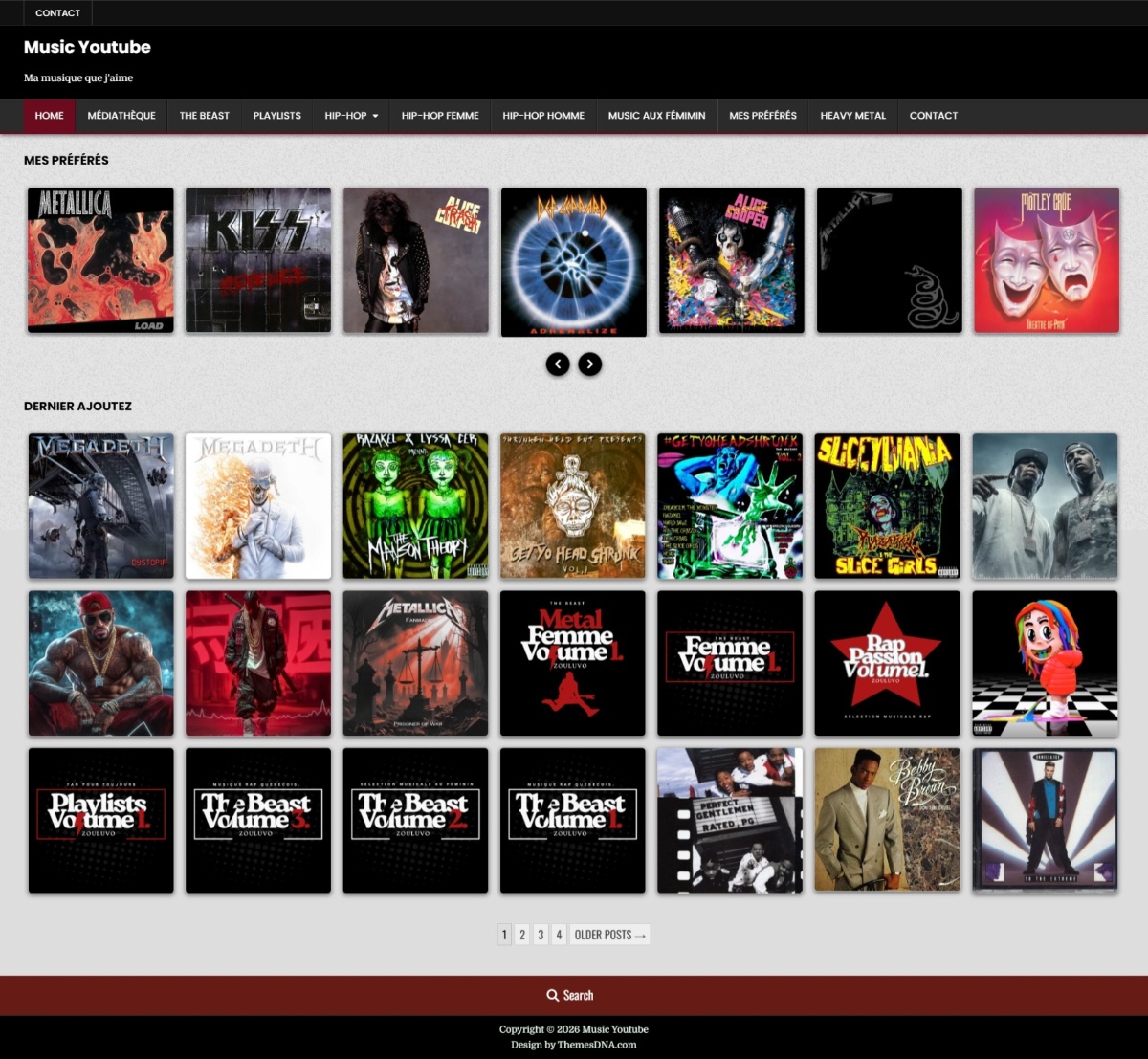
Task: Click Older Posts pagination link
Action: 610,935
